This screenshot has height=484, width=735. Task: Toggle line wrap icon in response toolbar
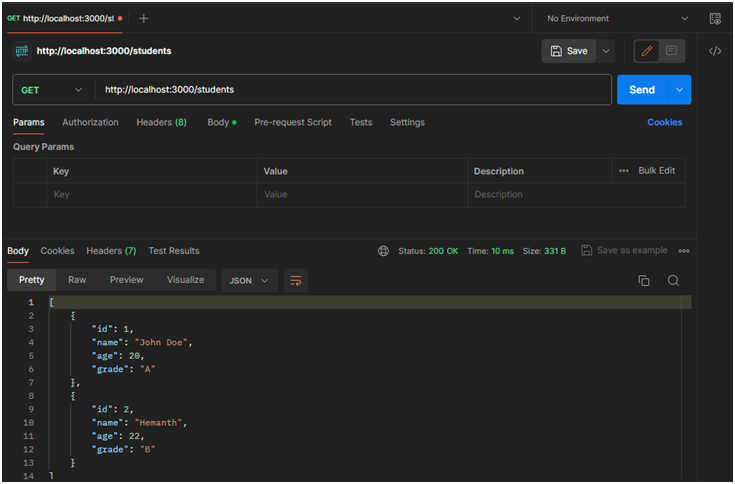point(296,281)
